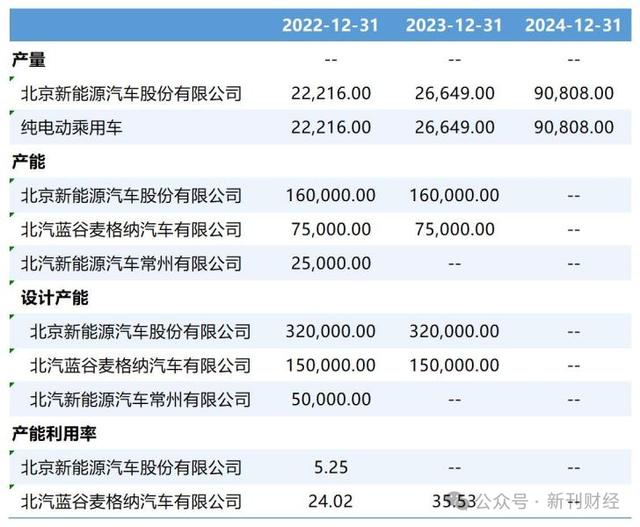This screenshot has width=640, height=527.
Task: Click the 纯电动乘用车 row label
Action: pos(71,127)
